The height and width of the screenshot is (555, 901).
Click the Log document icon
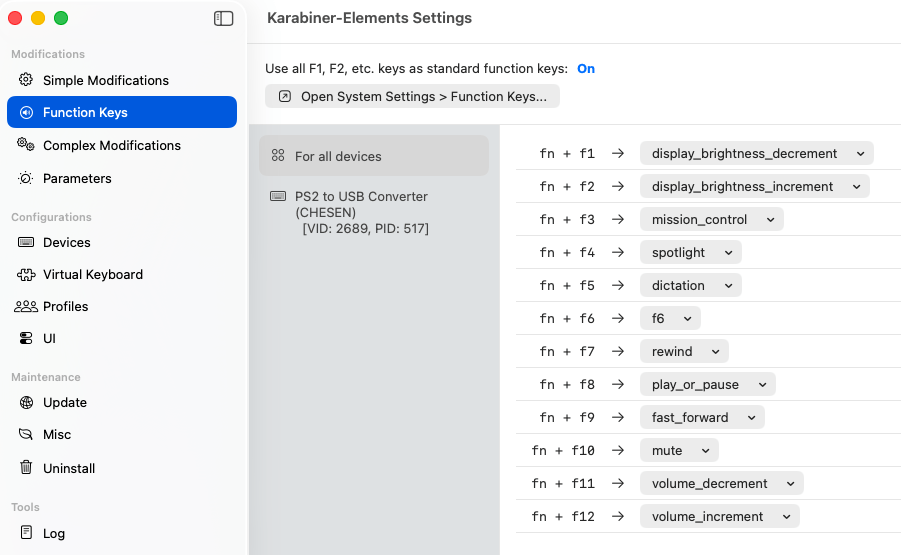click(x=26, y=533)
